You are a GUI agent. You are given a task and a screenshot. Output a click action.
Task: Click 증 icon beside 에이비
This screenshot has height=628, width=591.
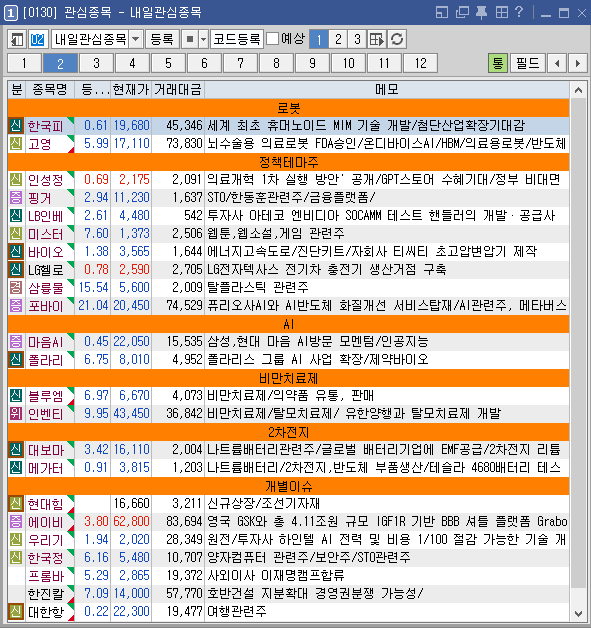coord(16,521)
